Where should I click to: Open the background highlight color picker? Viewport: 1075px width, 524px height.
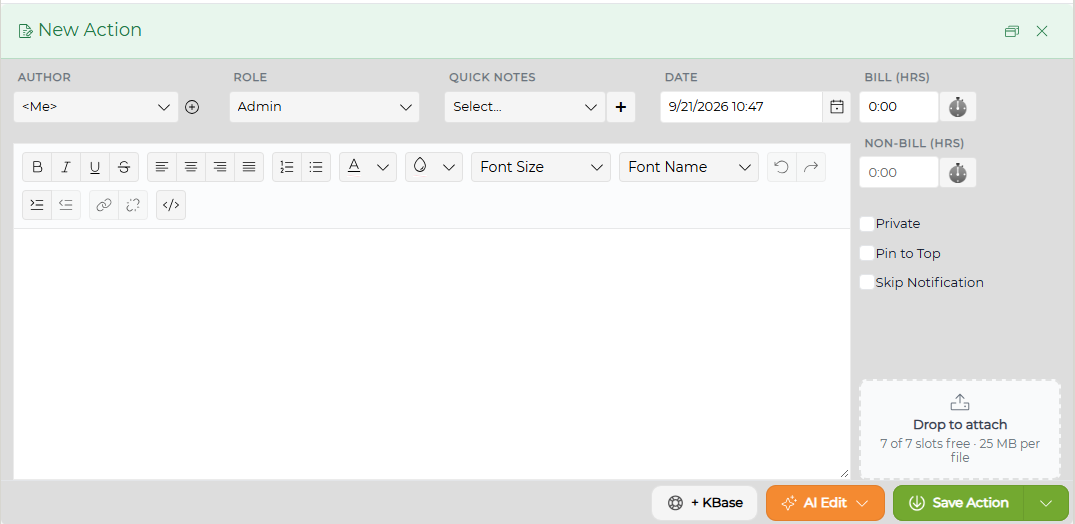[434, 167]
